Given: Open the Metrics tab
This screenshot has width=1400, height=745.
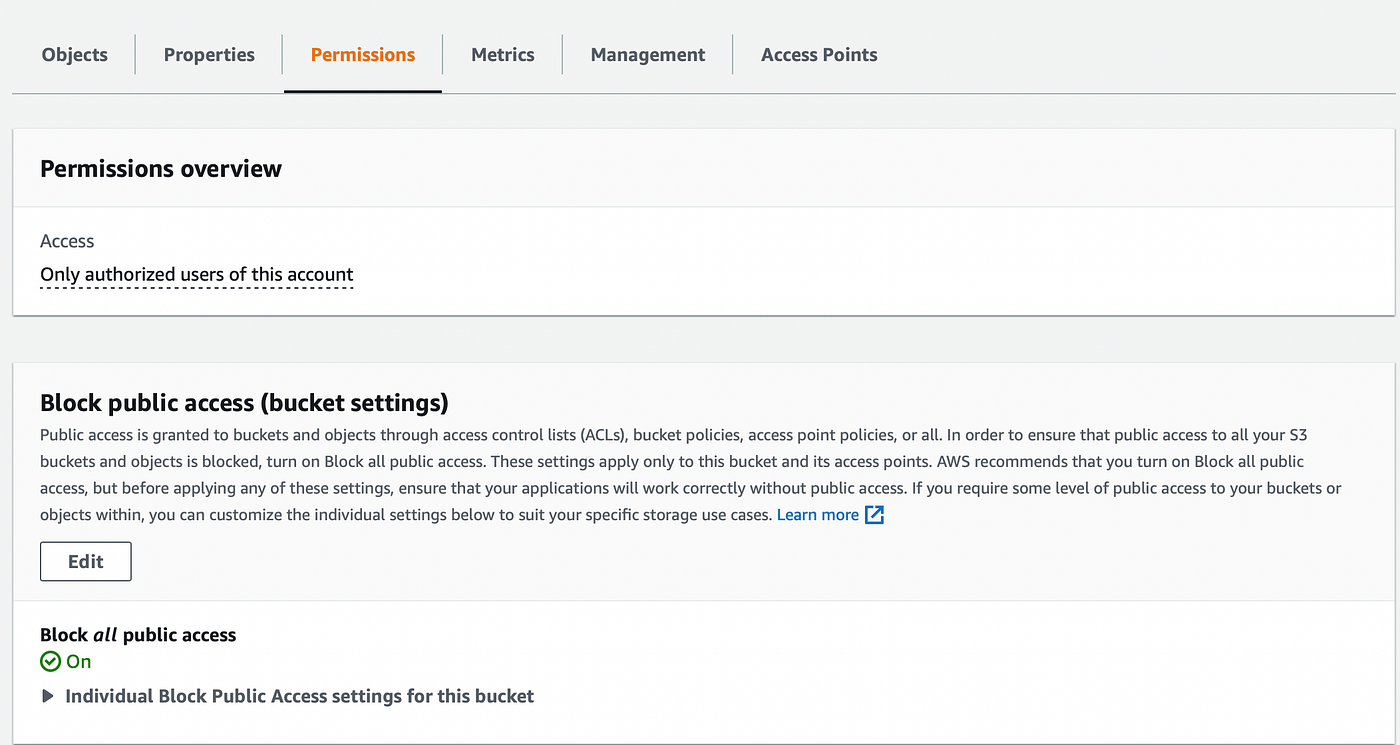Looking at the screenshot, I should click(x=503, y=55).
